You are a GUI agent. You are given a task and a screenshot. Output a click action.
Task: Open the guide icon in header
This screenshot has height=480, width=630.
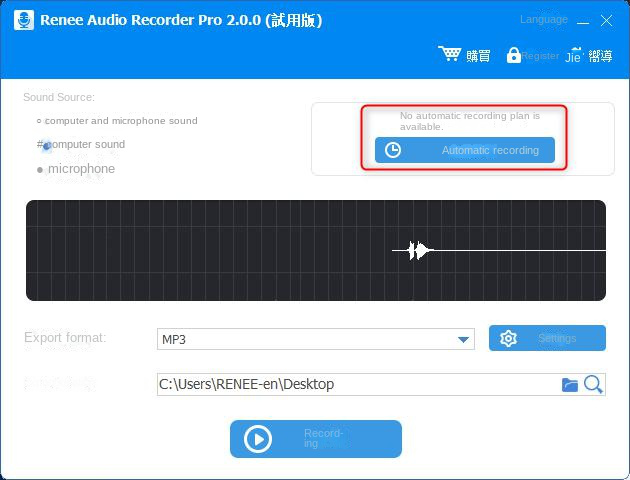coord(575,55)
